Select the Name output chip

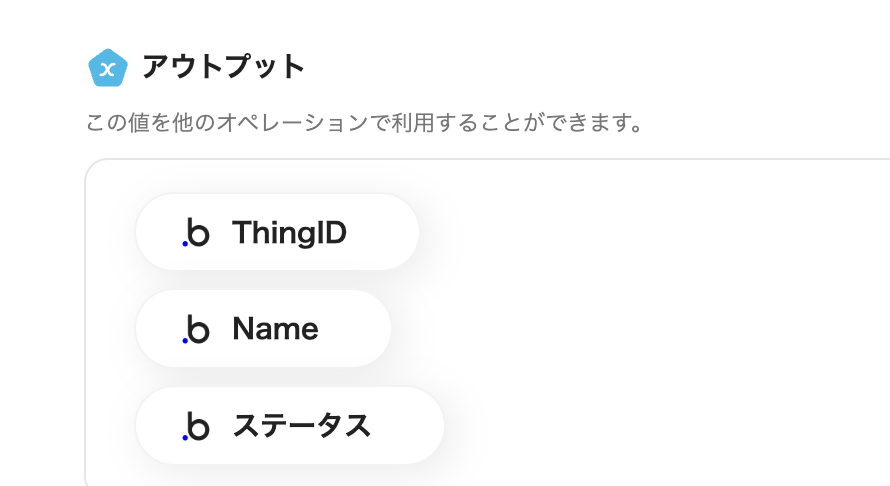[x=263, y=329]
